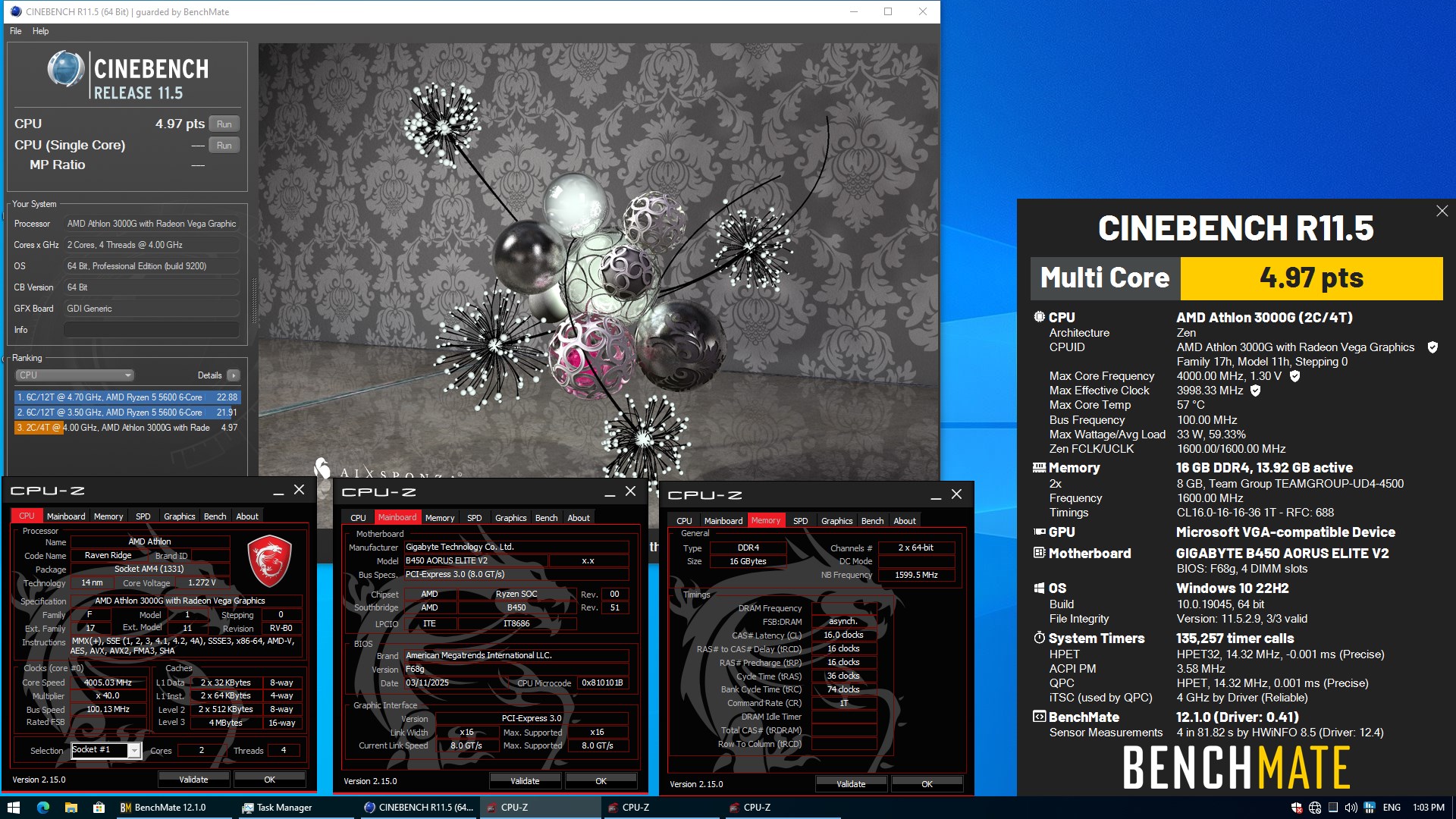Click the taskbar clock showing 1:03 PM

click(x=1429, y=808)
